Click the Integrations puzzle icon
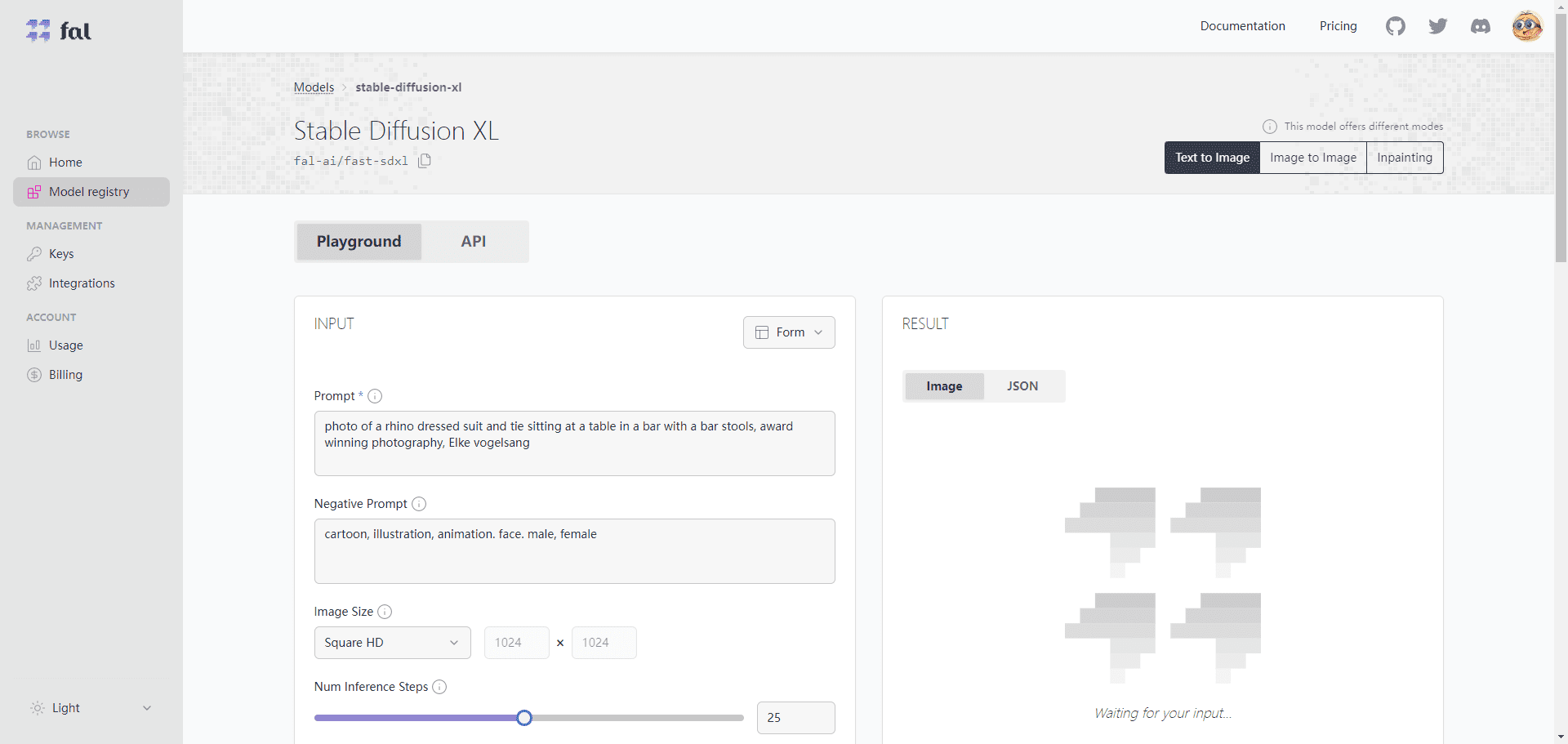This screenshot has height=744, width=1568. tap(34, 283)
